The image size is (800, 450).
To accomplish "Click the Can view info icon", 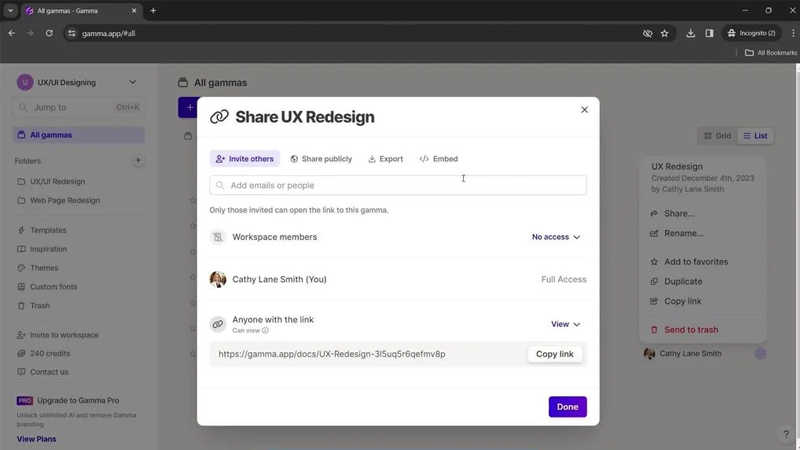I will pyautogui.click(x=265, y=331).
